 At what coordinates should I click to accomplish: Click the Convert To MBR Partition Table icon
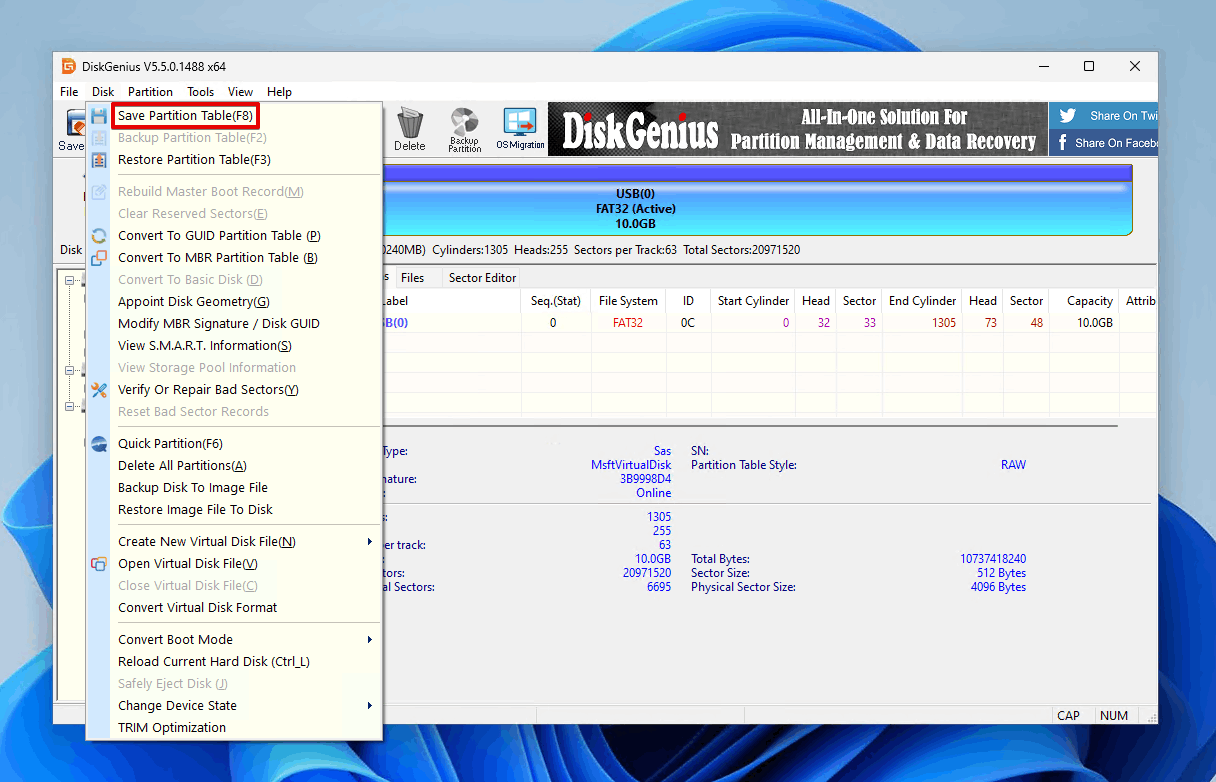(x=99, y=258)
